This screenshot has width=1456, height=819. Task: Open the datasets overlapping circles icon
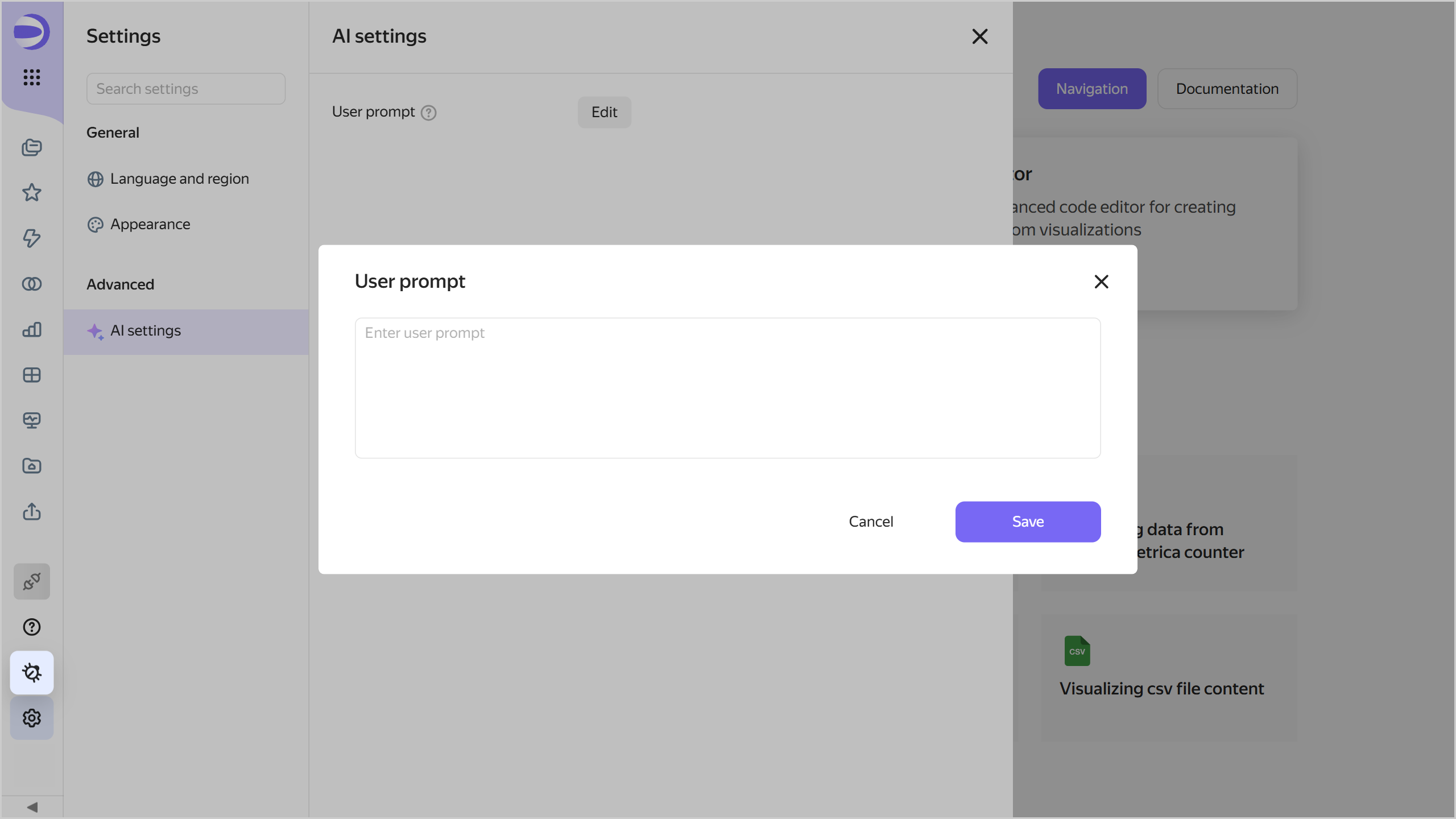tap(31, 284)
